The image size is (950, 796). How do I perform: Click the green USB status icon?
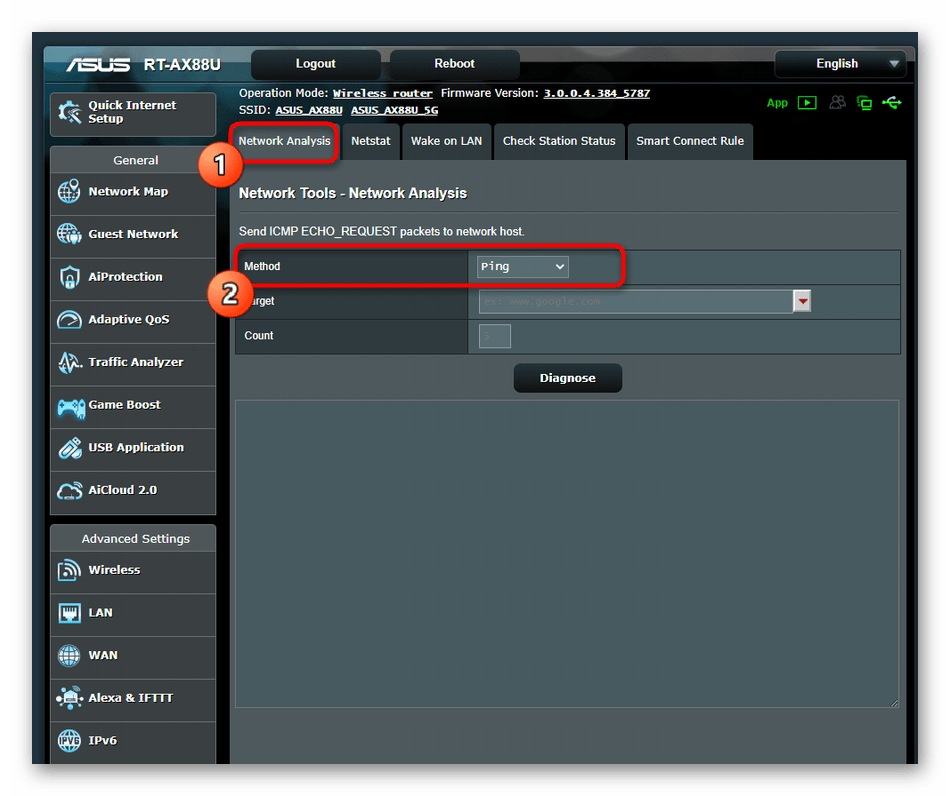click(x=892, y=103)
